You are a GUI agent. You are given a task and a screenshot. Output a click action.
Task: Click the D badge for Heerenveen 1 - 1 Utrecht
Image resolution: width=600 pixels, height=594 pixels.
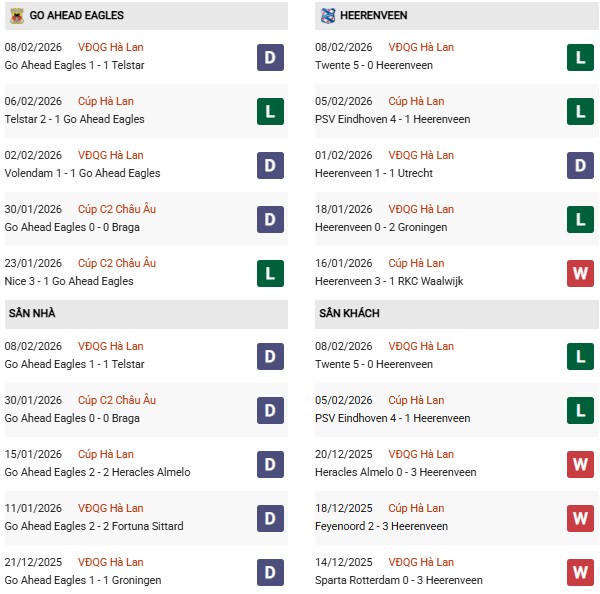(580, 165)
